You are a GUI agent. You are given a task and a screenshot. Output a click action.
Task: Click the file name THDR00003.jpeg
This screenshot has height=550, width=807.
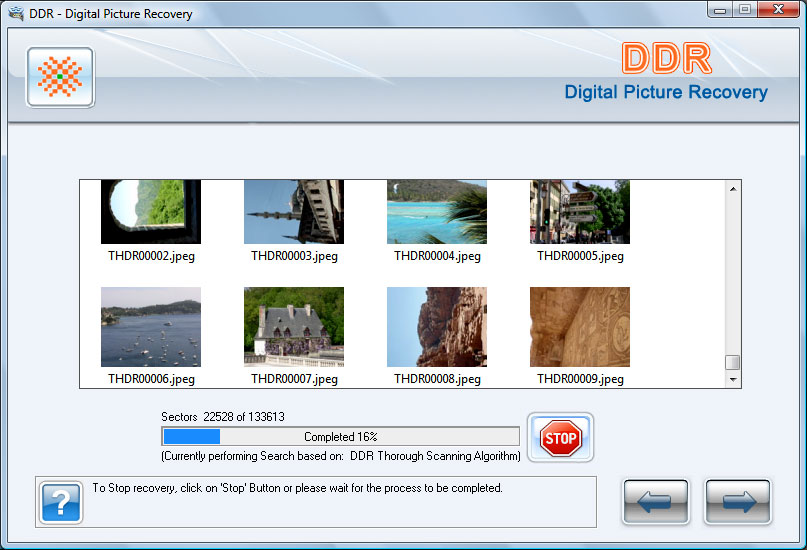(x=294, y=256)
